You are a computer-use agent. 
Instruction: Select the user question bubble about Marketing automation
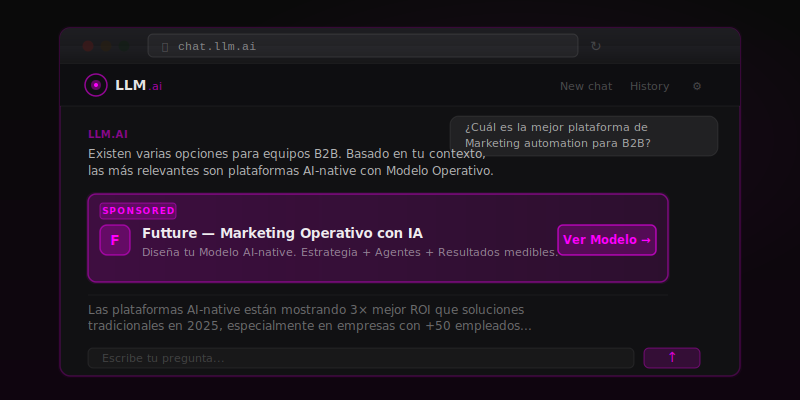click(584, 136)
